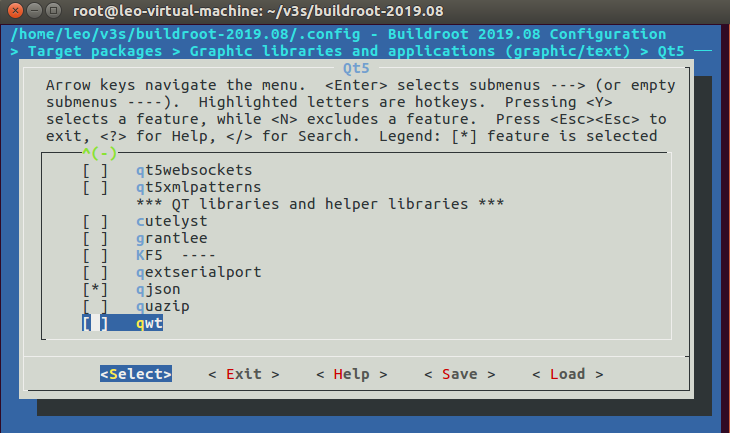Click the Load button

coord(568,374)
